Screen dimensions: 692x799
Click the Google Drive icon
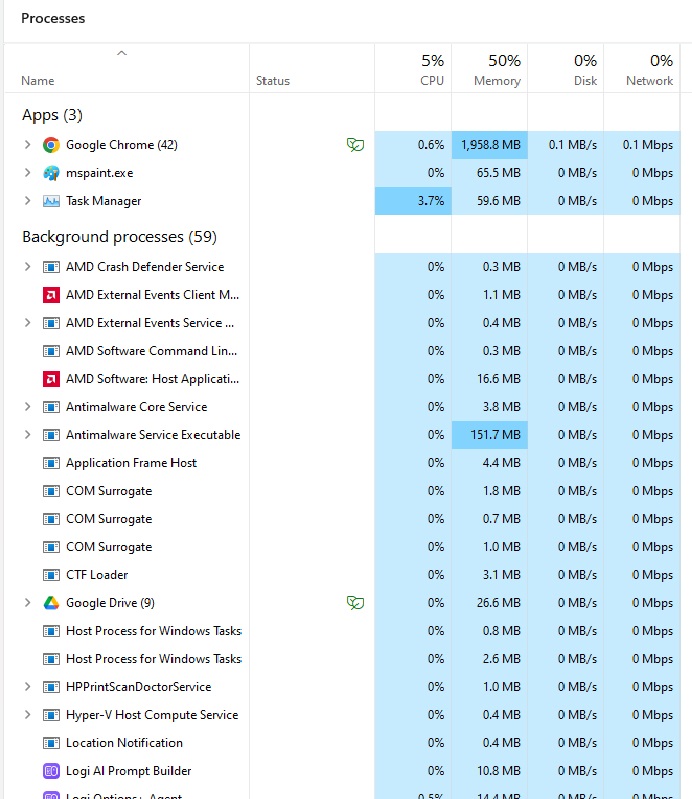(51, 603)
